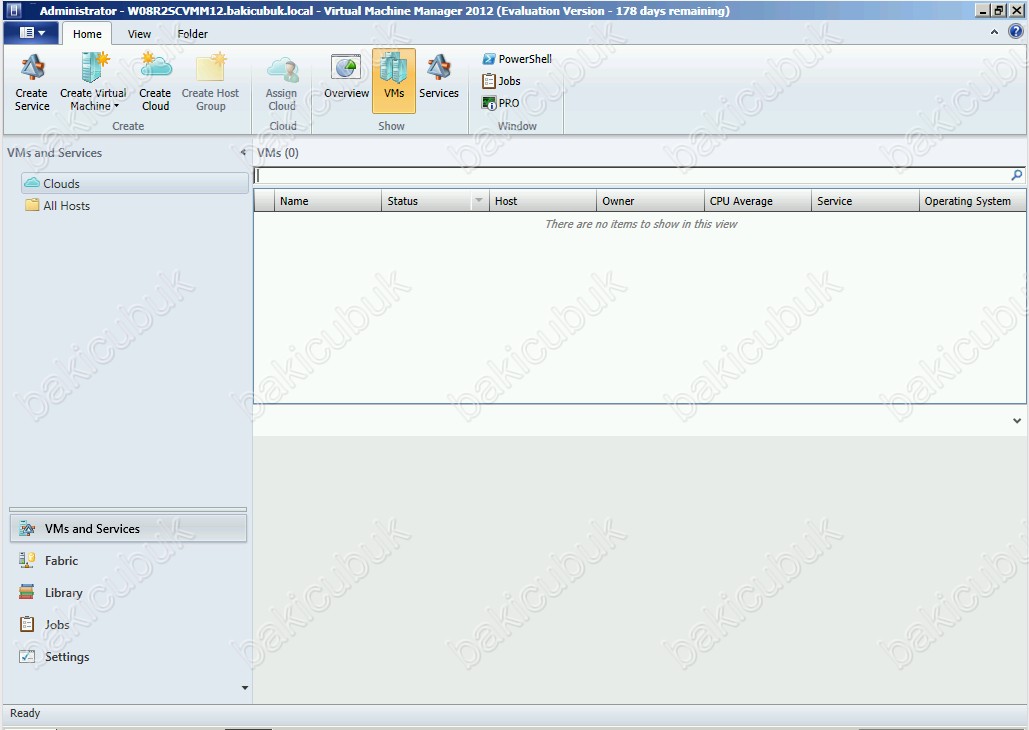
Task: Open the Status column filter dropdown
Action: (x=479, y=201)
